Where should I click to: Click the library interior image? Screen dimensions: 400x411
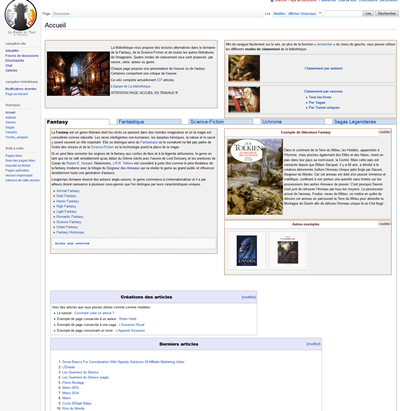78,74
